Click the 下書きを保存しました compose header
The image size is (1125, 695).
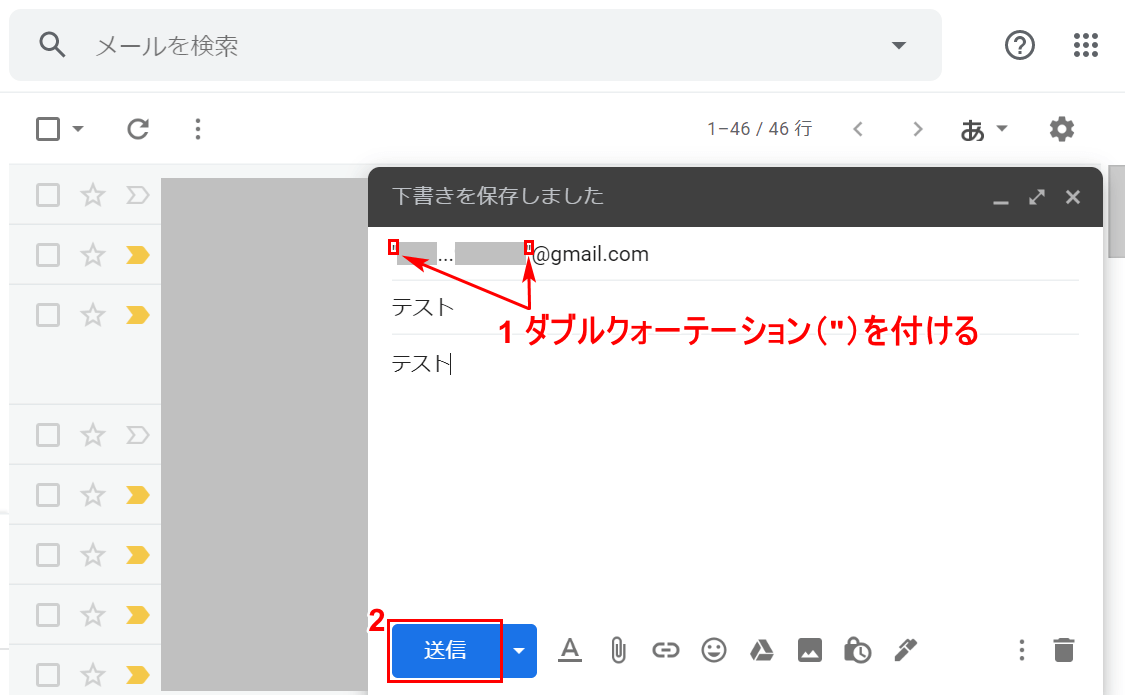coord(498,196)
